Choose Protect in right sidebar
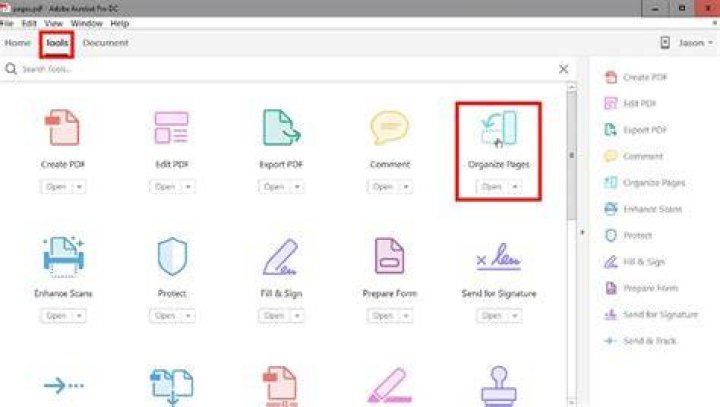The image size is (720, 407). (x=628, y=236)
